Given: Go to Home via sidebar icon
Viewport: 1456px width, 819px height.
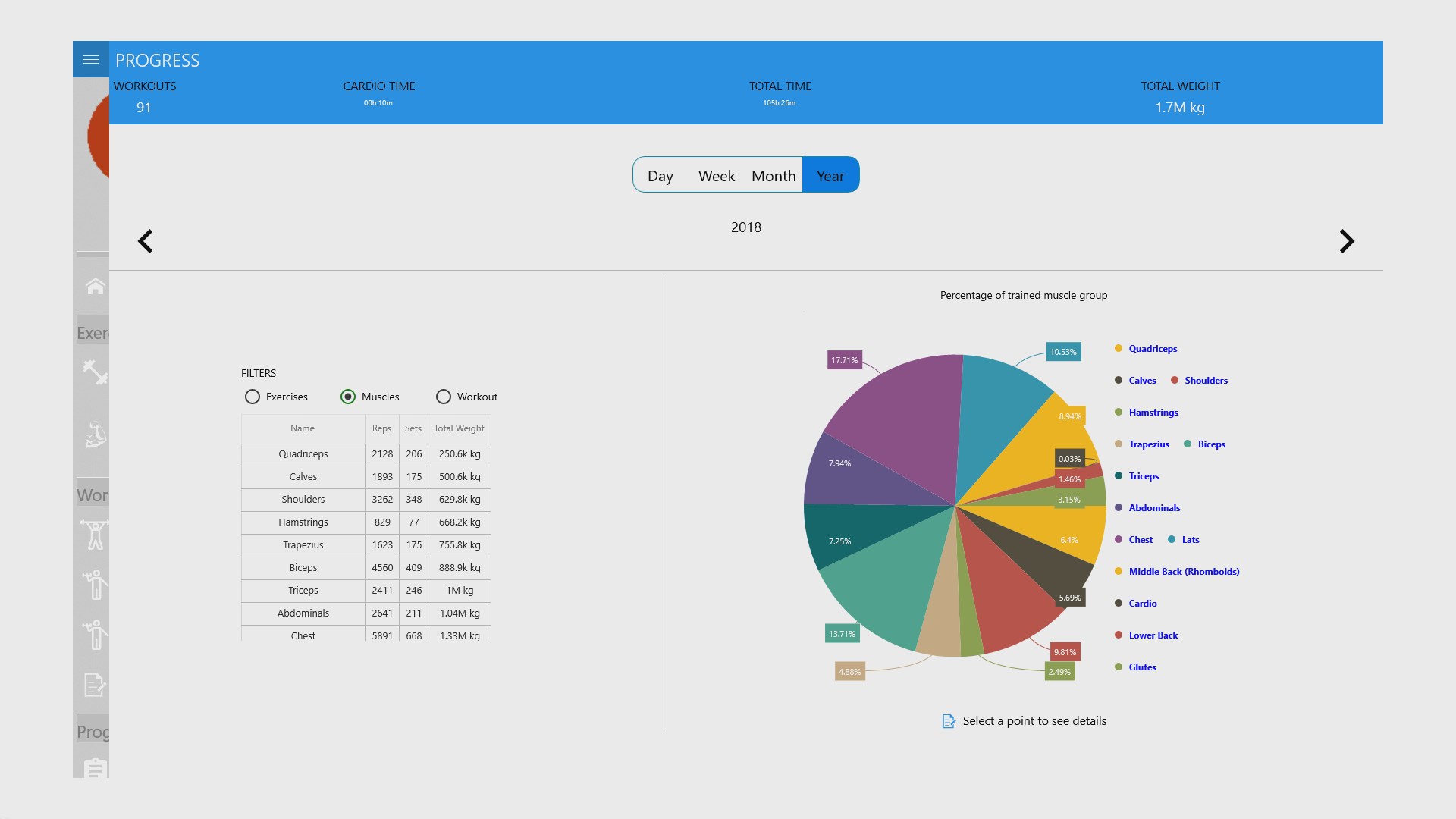Looking at the screenshot, I should (x=95, y=287).
